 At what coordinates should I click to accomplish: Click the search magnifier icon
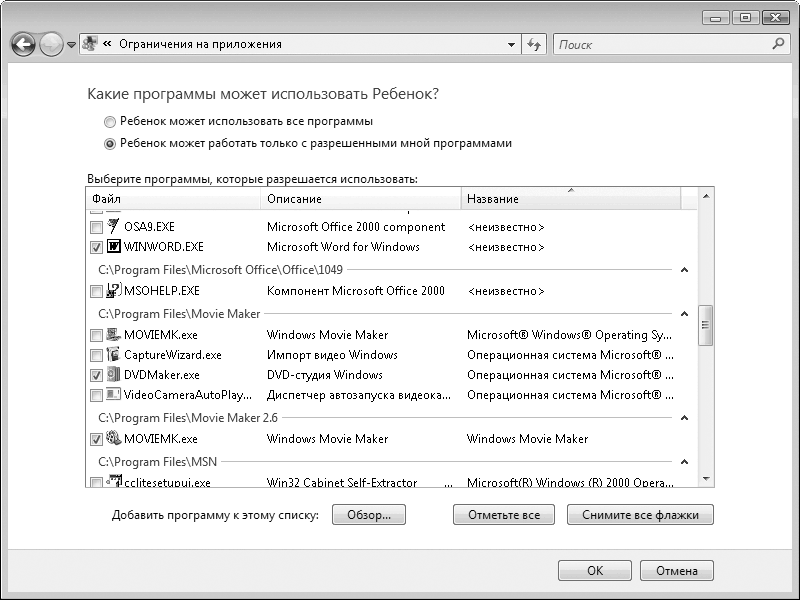[x=779, y=44]
